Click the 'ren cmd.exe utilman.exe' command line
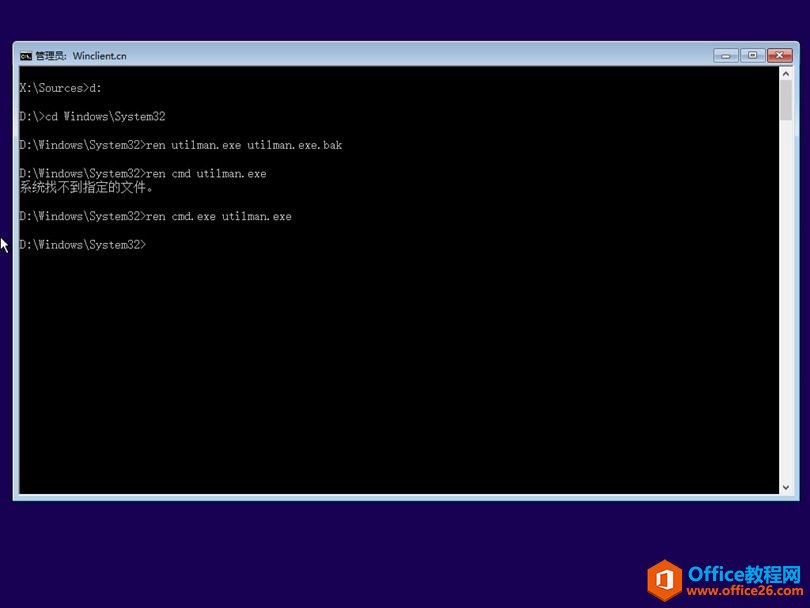The height and width of the screenshot is (608, 810). click(155, 216)
